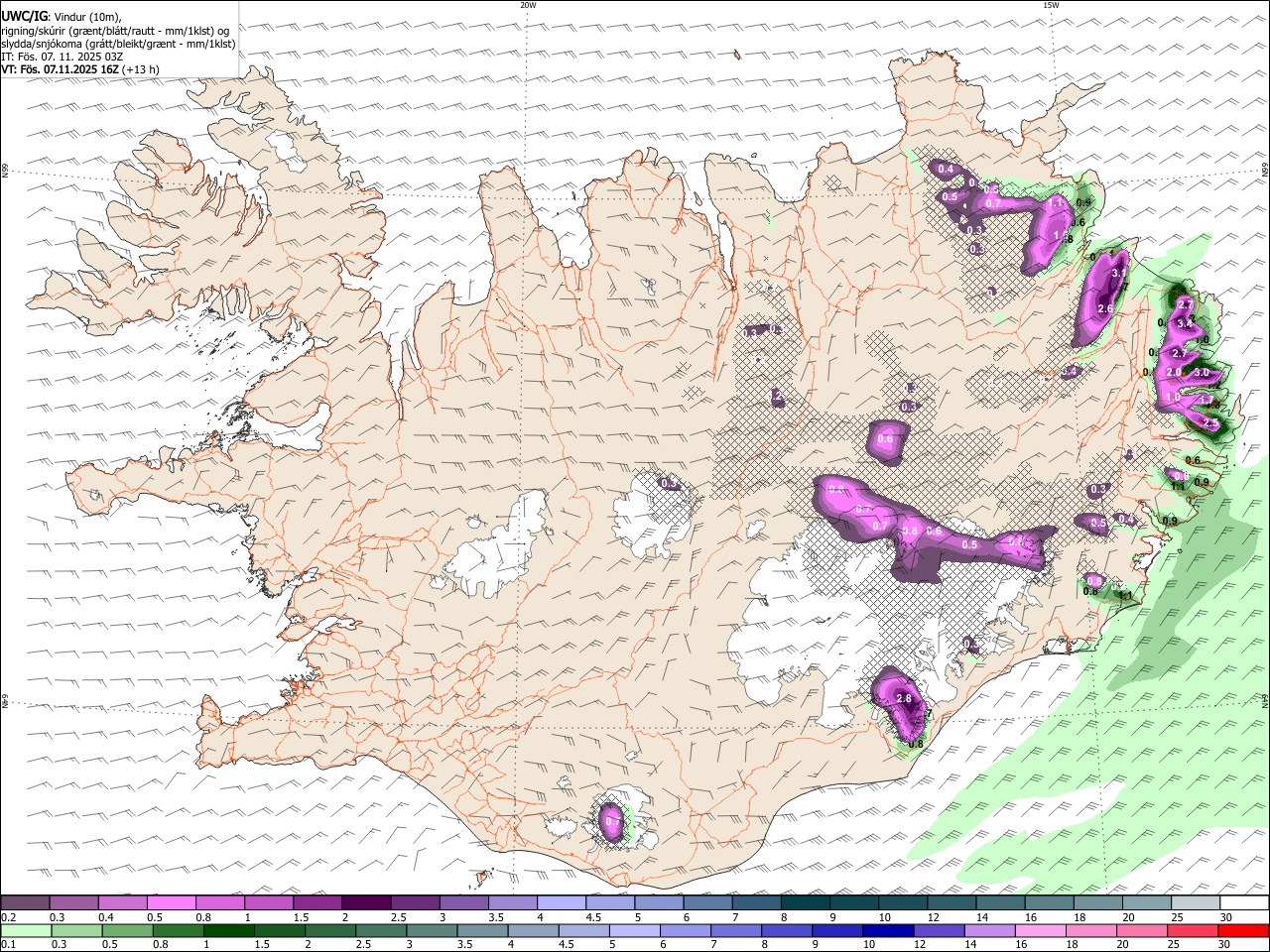Click the '3.1' snowfall value in the northeast
Screen dimensions: 1270x952
coord(1119,273)
